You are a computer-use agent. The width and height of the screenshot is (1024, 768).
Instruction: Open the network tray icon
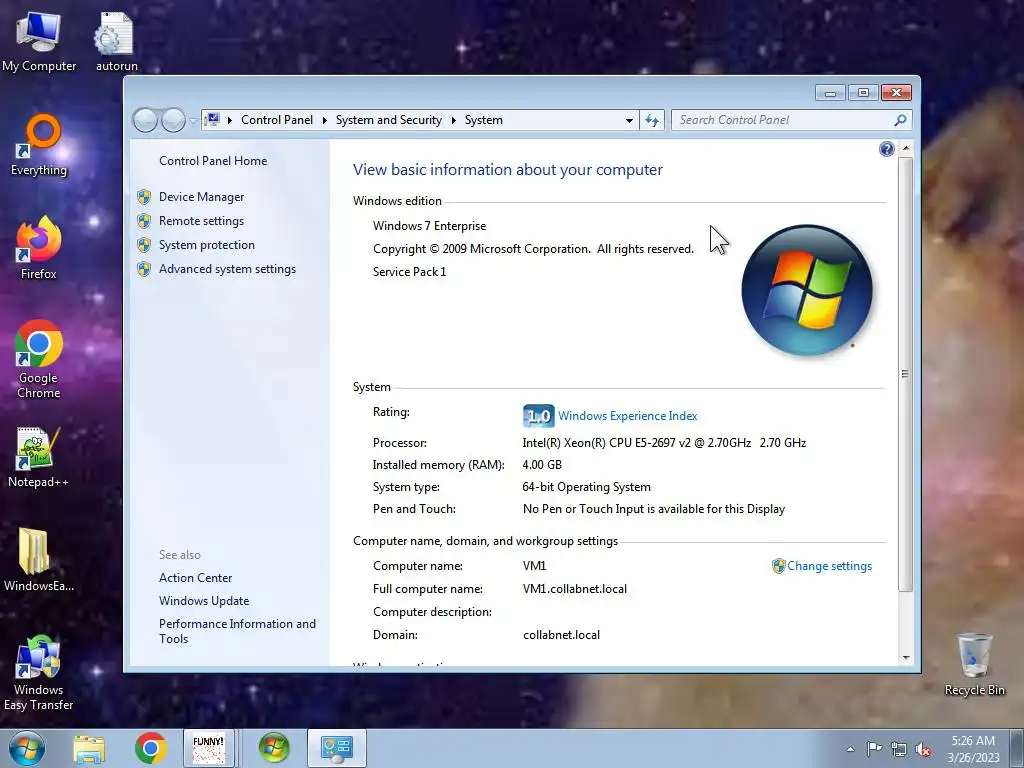tap(899, 749)
